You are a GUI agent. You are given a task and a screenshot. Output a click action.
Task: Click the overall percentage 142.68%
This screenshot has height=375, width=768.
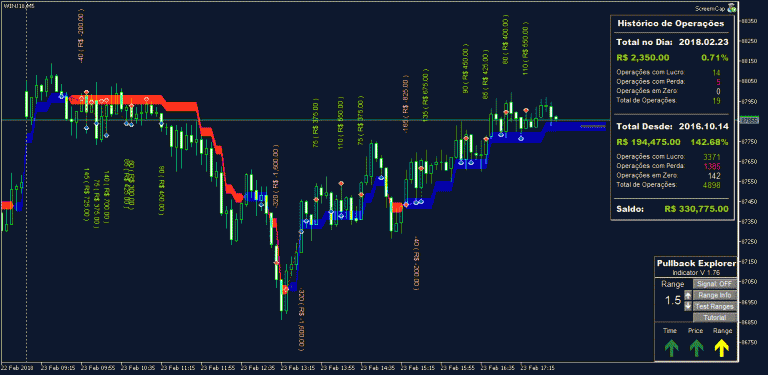pos(709,142)
